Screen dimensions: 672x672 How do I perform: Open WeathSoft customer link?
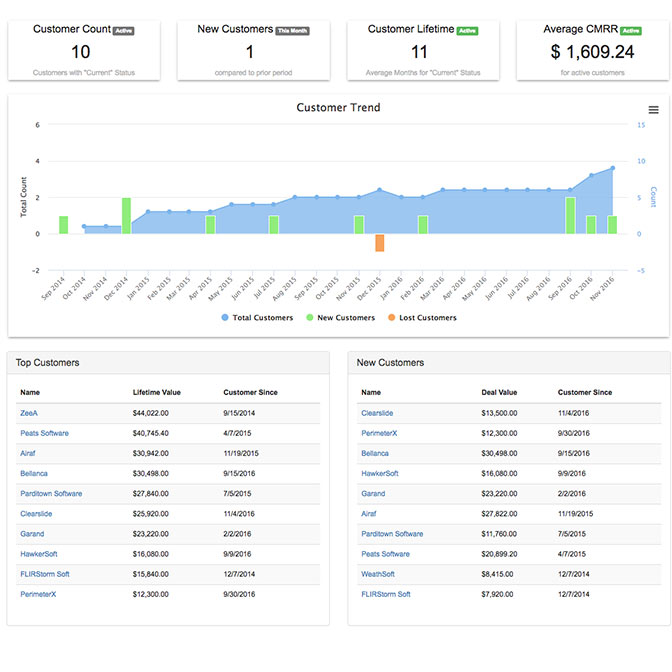pos(378,574)
